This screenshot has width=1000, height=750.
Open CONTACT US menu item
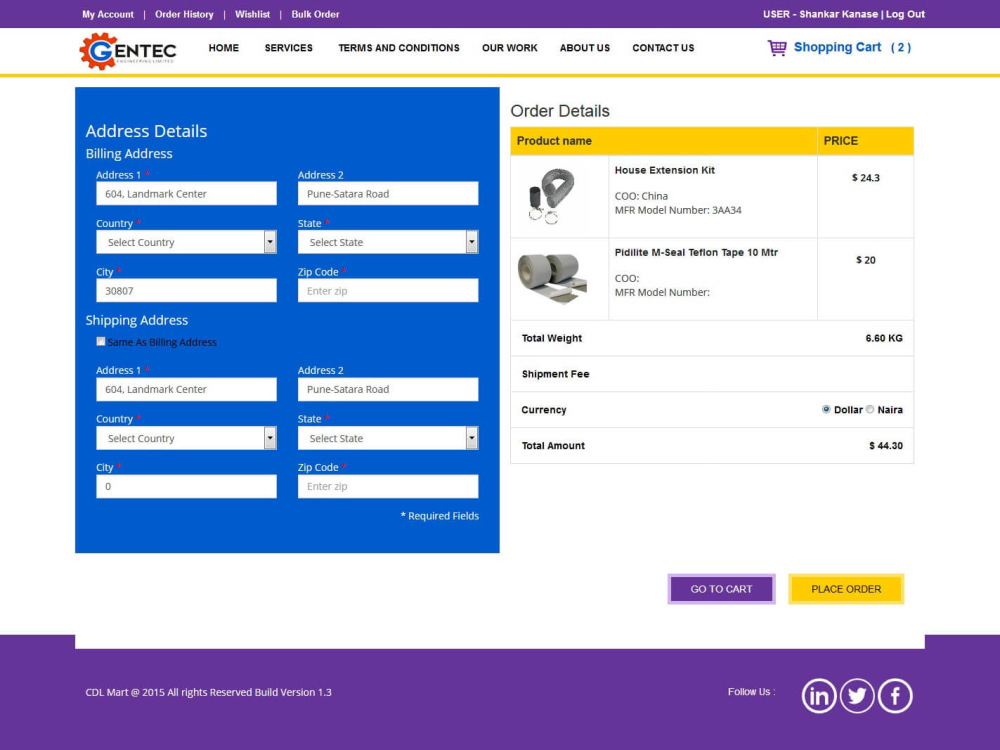pos(663,48)
